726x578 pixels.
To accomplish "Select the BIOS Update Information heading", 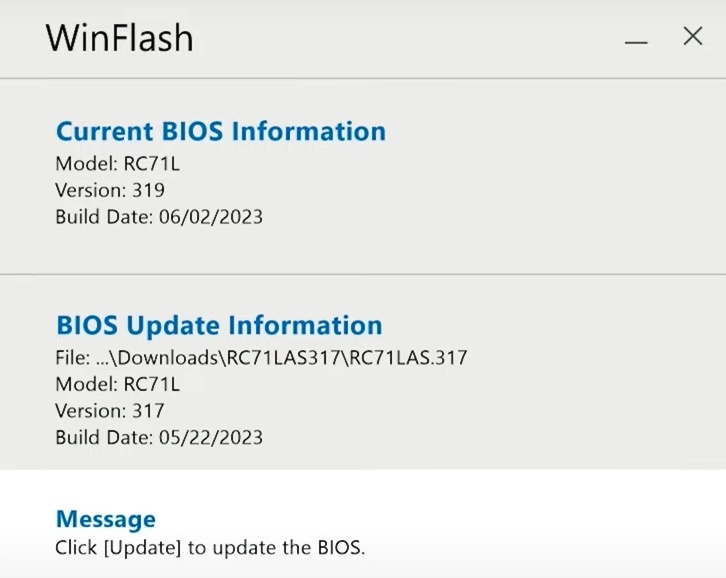I will (219, 325).
